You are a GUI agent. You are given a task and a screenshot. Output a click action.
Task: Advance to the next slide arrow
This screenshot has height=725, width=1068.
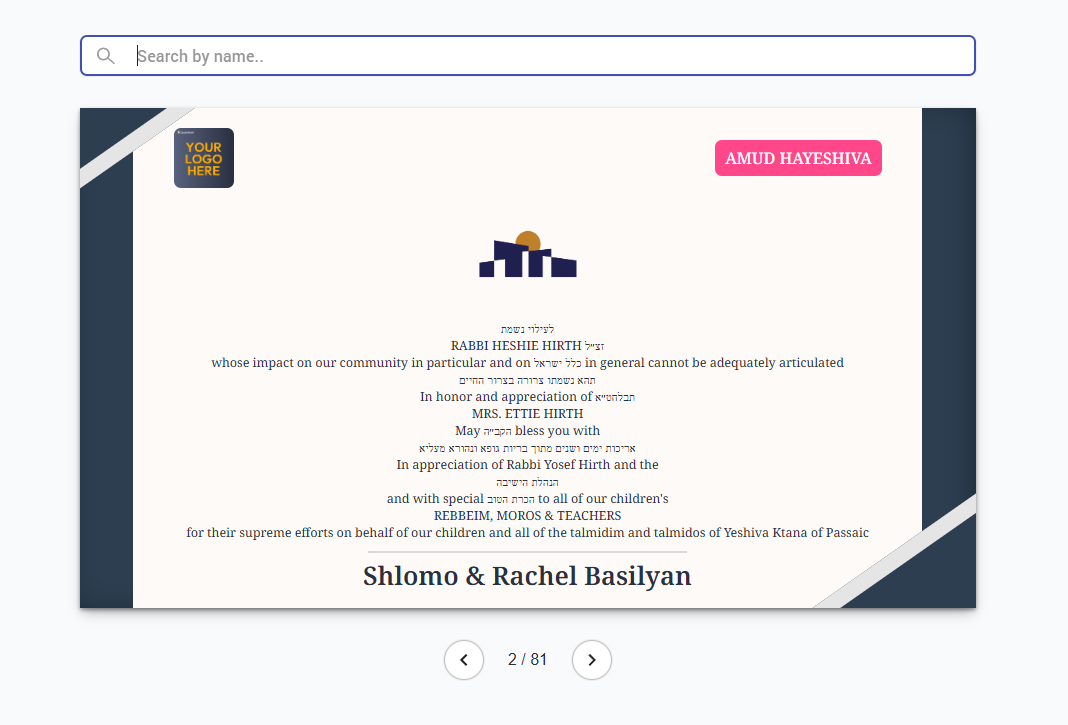pos(592,660)
